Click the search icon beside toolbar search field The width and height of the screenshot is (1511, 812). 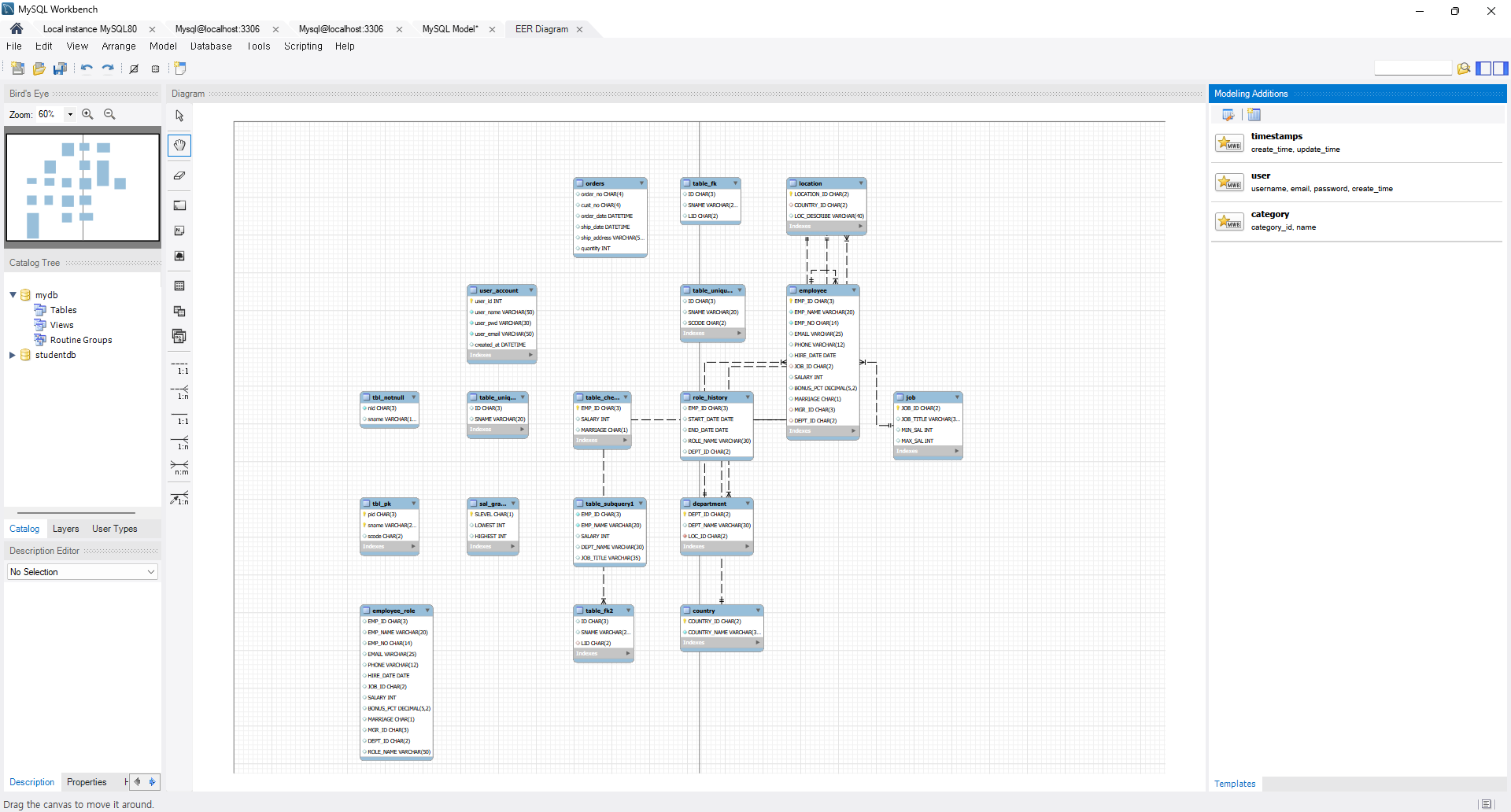(1464, 68)
